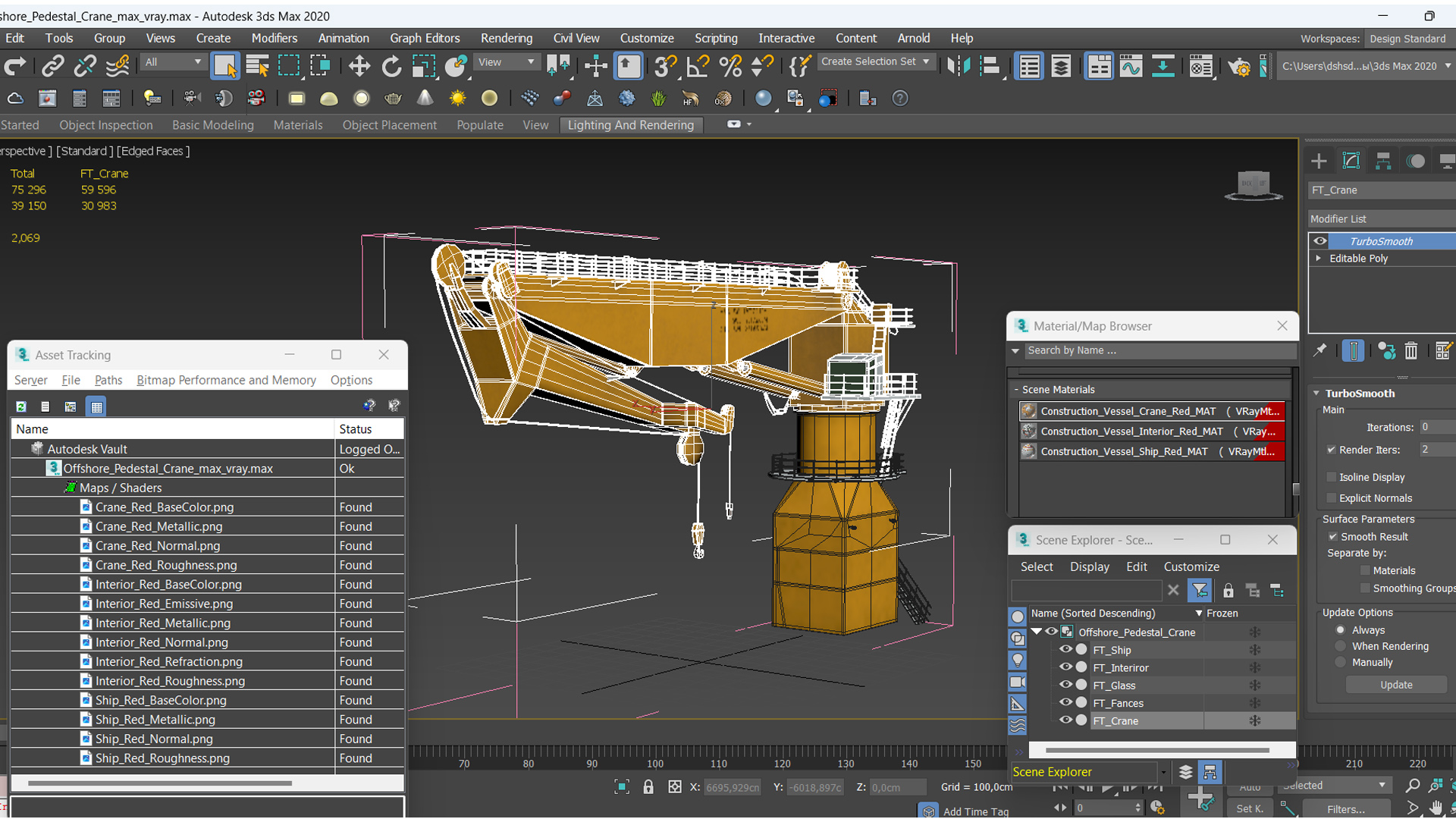Collapse Scene Materials group
Screen dimensions: 1456x819
pos(1016,390)
